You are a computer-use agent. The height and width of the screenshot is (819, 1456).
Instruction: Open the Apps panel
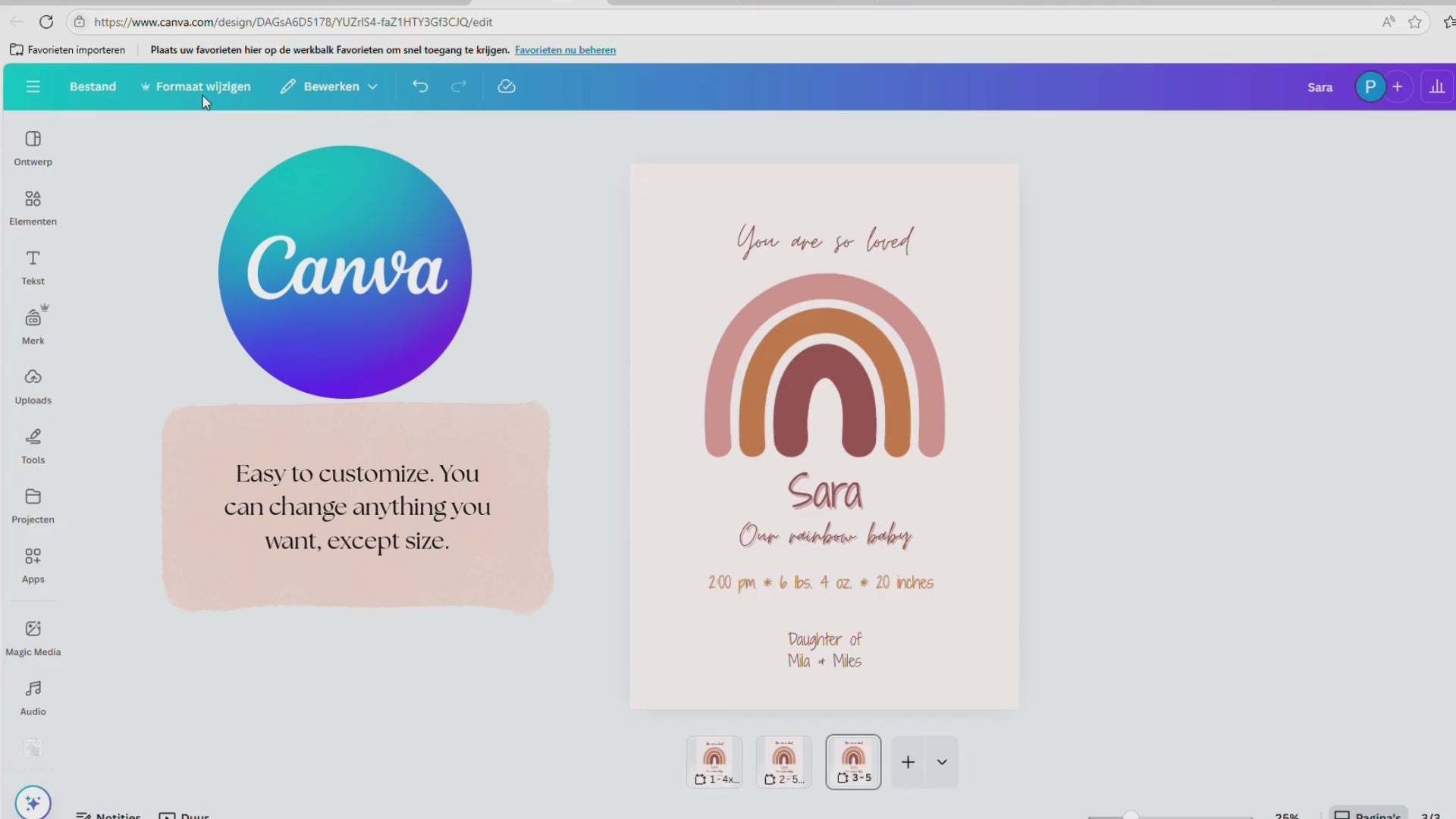pyautogui.click(x=33, y=566)
